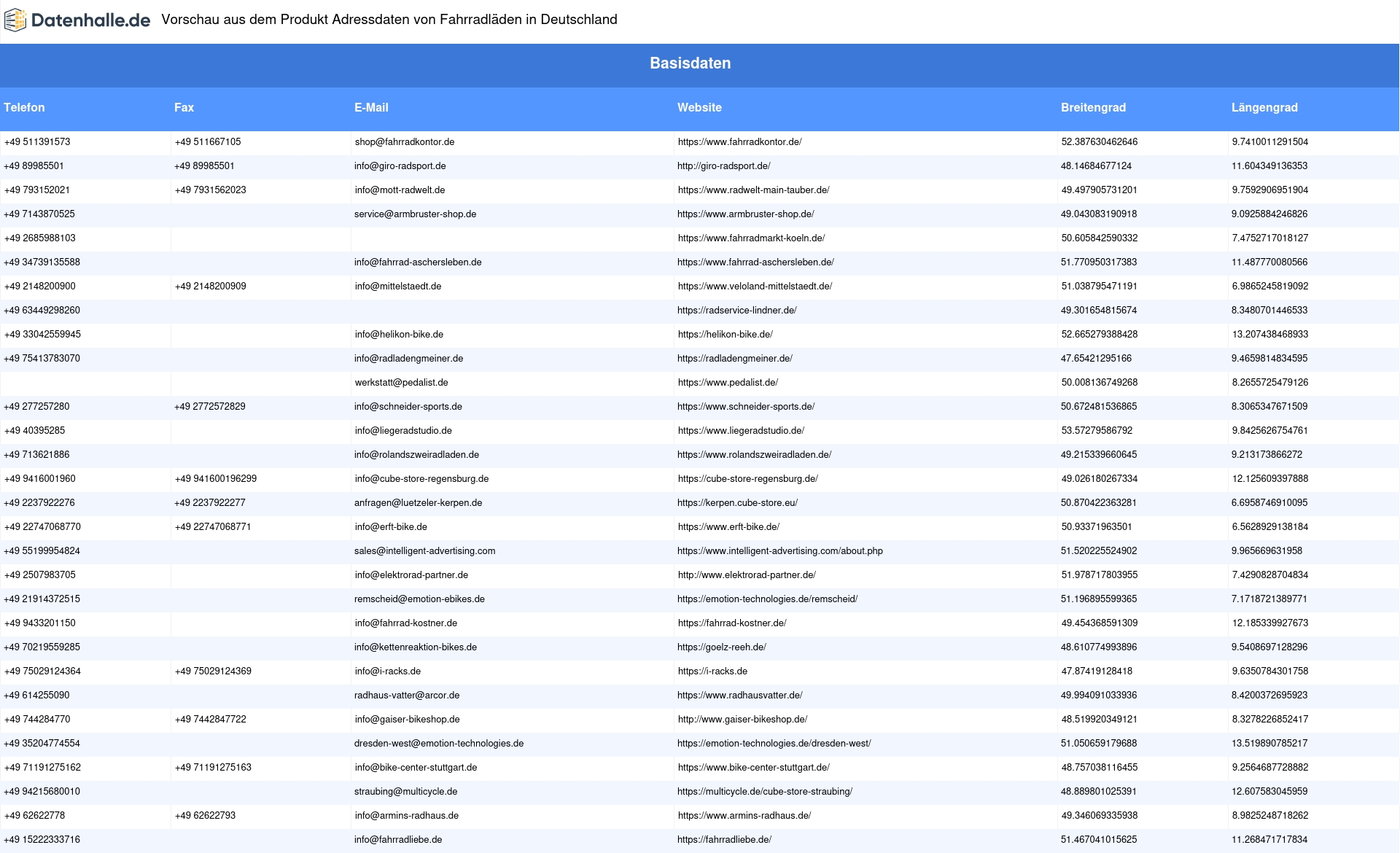Screen dimensions: 1400x853
Task: Select email radhaus-vatter@arcor.de
Action: coord(407,696)
